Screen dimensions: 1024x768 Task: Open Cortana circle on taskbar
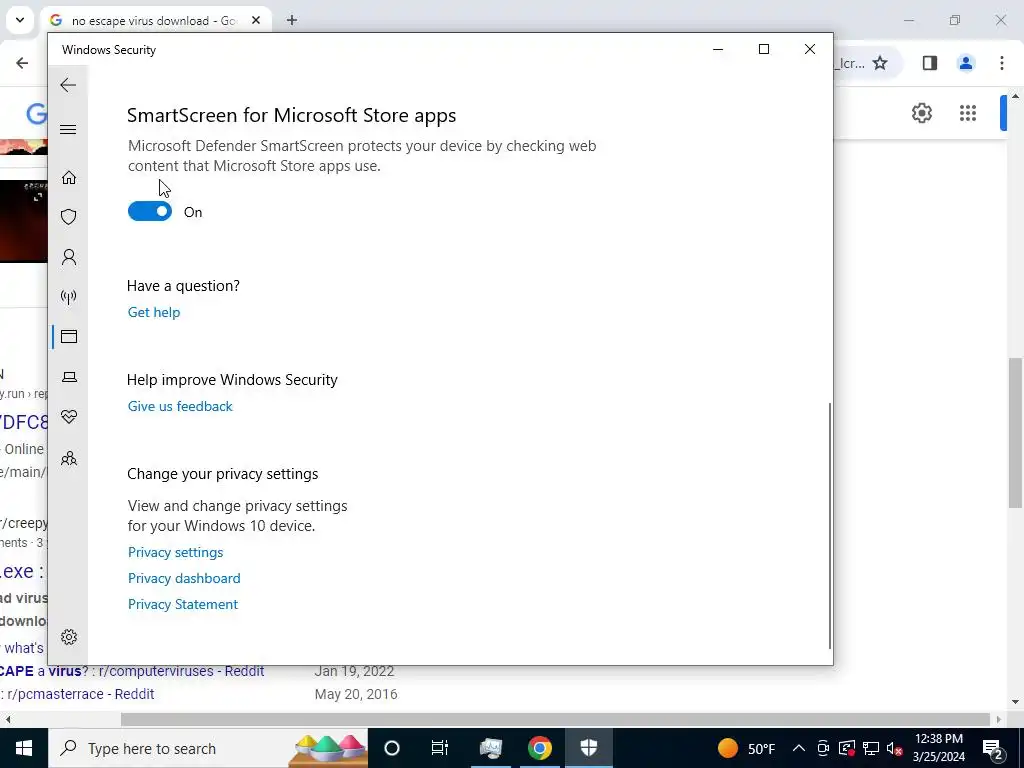tap(391, 748)
